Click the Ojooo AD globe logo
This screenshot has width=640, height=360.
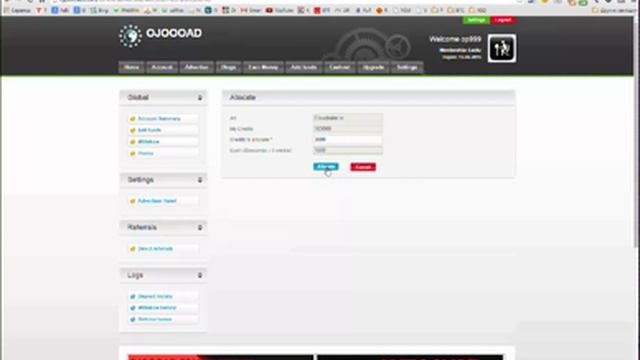click(x=130, y=36)
